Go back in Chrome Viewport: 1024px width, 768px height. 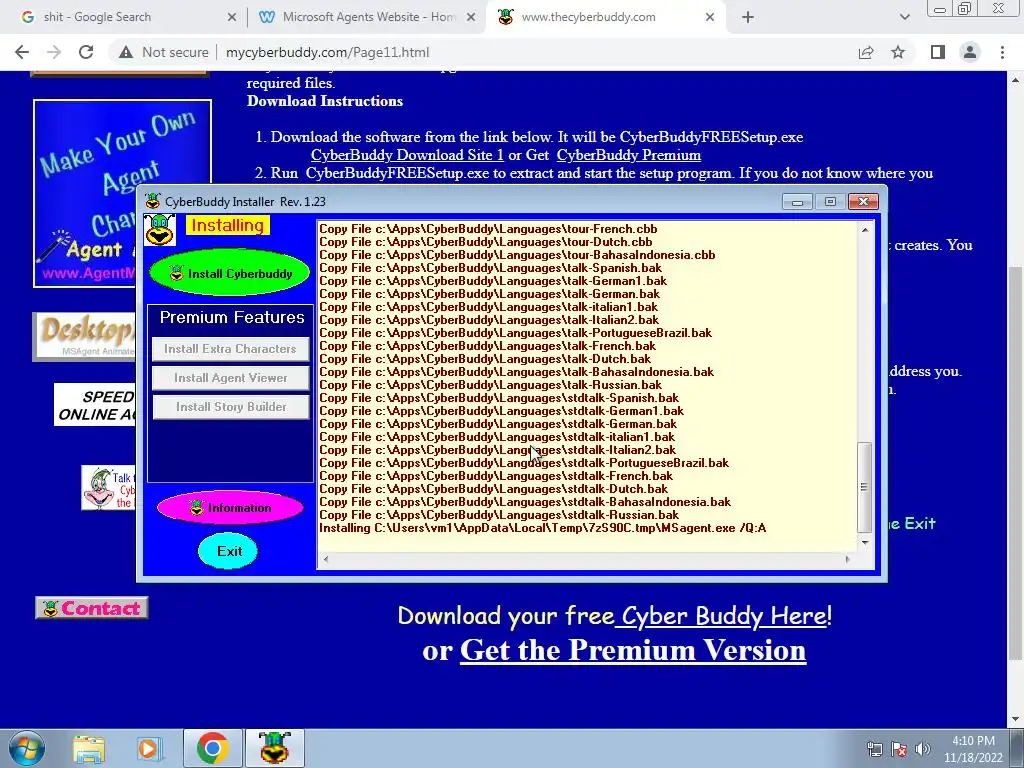(22, 52)
